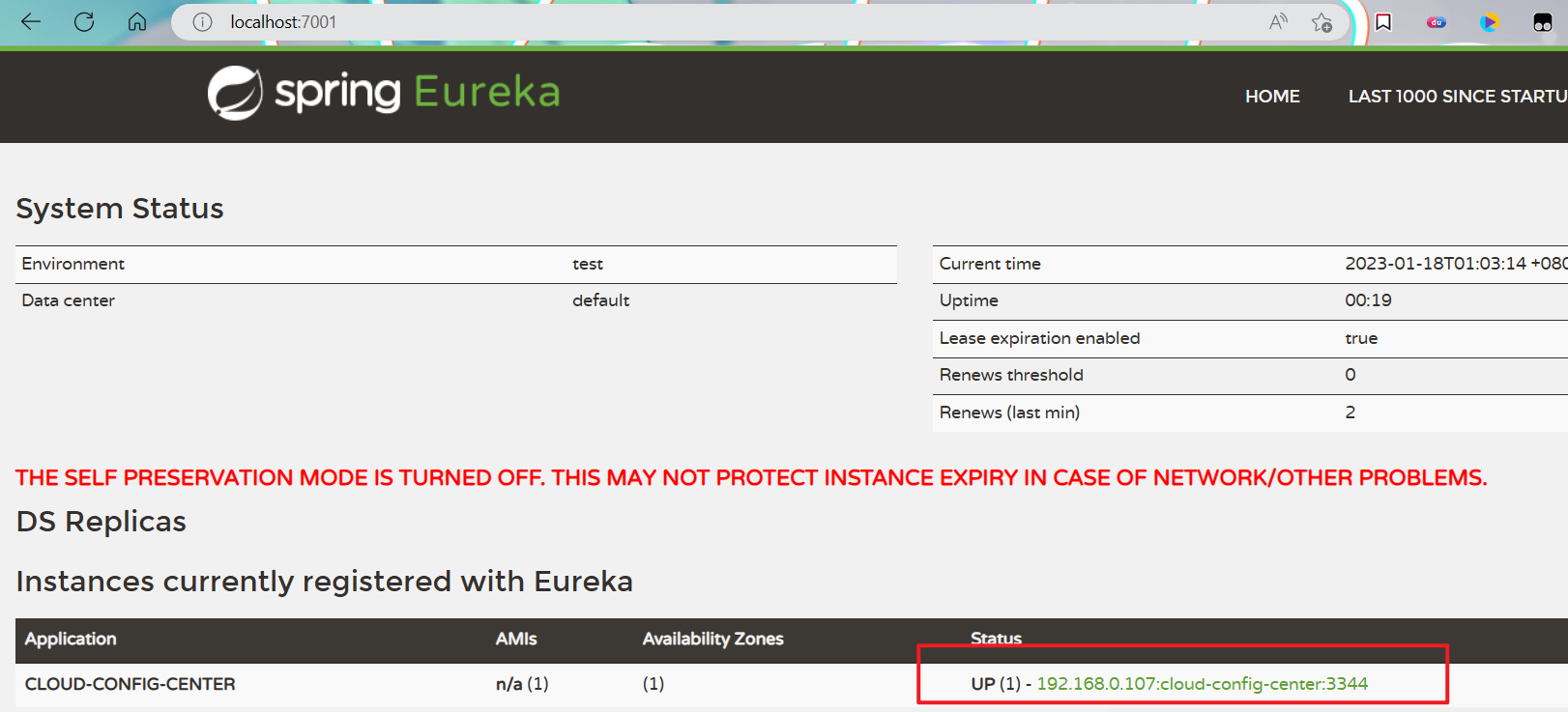Screen dimensions: 1568x712
Task: Open LAST 1000 SINCE STARTUP navigation item
Action: click(1458, 97)
